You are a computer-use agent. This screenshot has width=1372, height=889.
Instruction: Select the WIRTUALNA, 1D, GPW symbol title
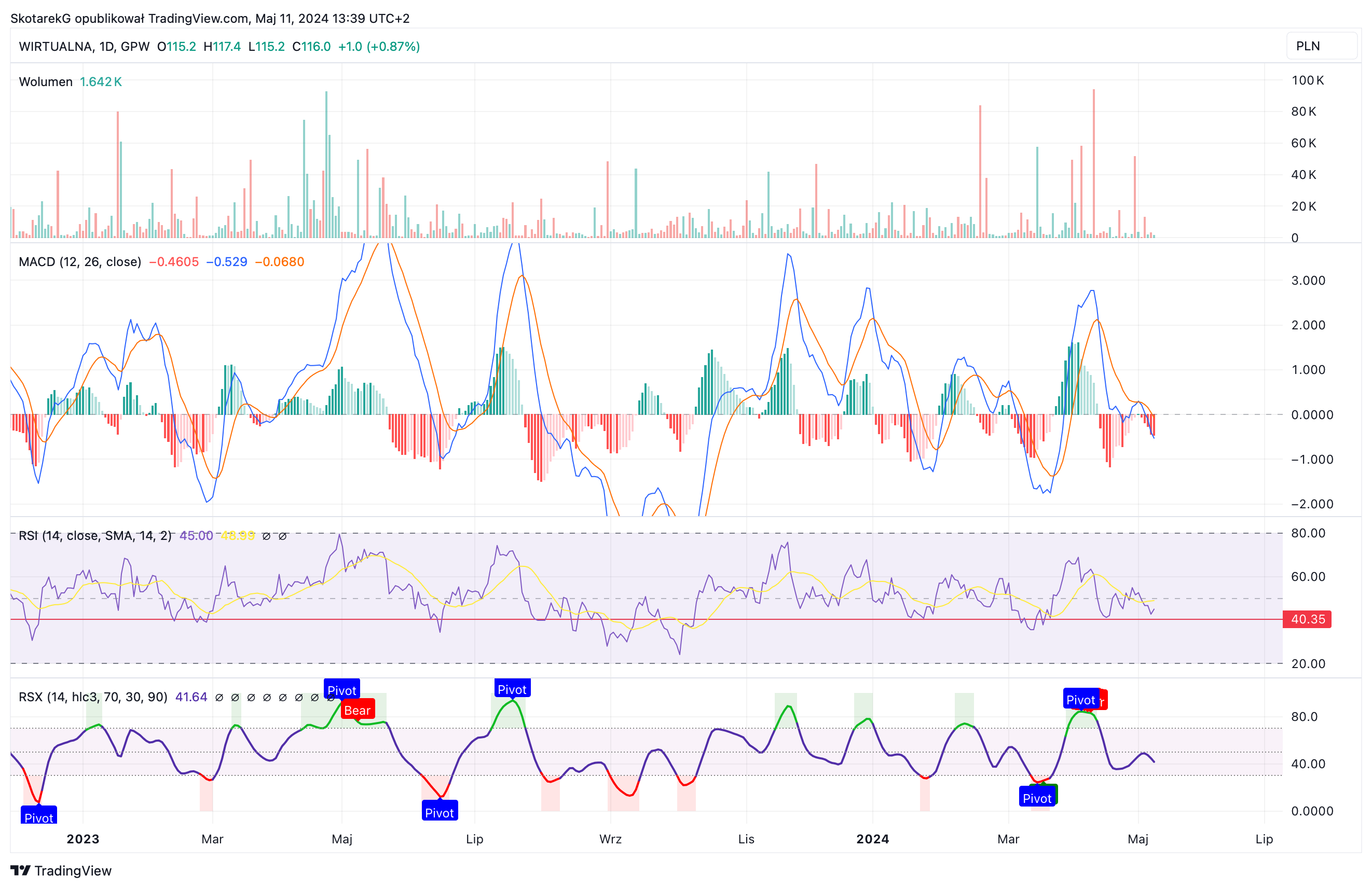[84, 47]
